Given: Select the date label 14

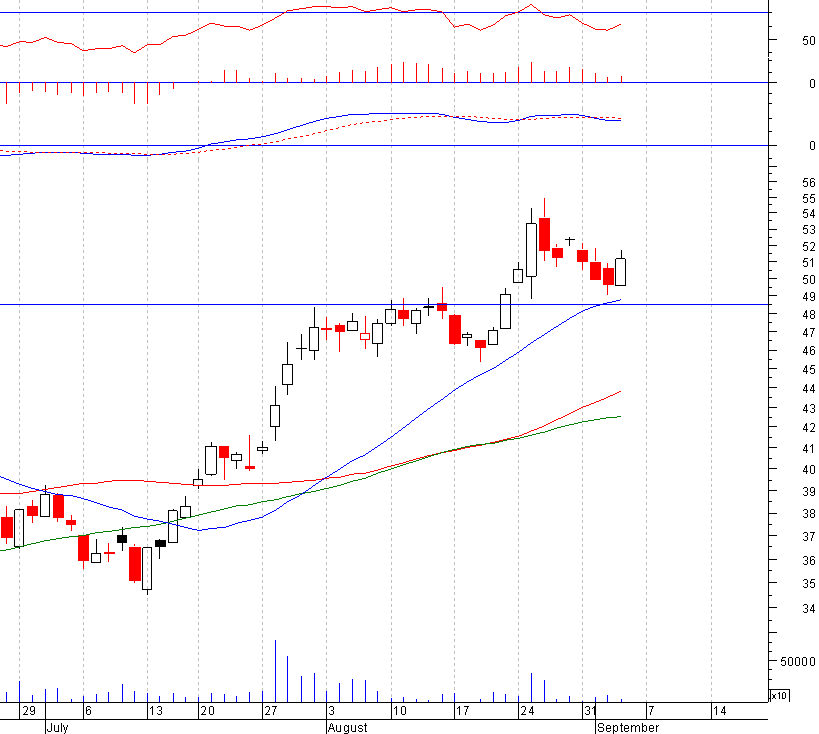Looking at the screenshot, I should coord(720,710).
